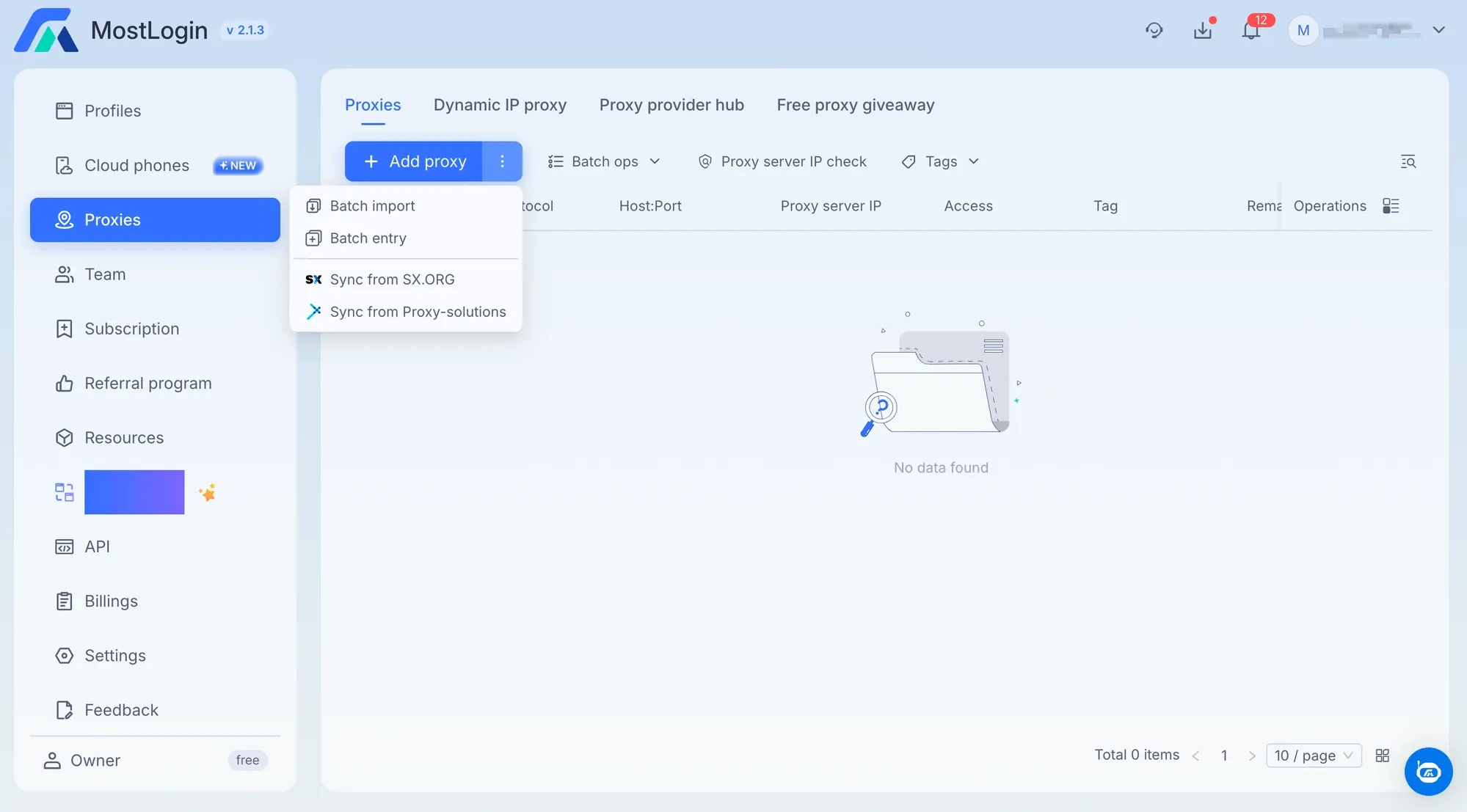Expand the Batch ops dropdown
This screenshot has width=1467, height=812.
604,161
